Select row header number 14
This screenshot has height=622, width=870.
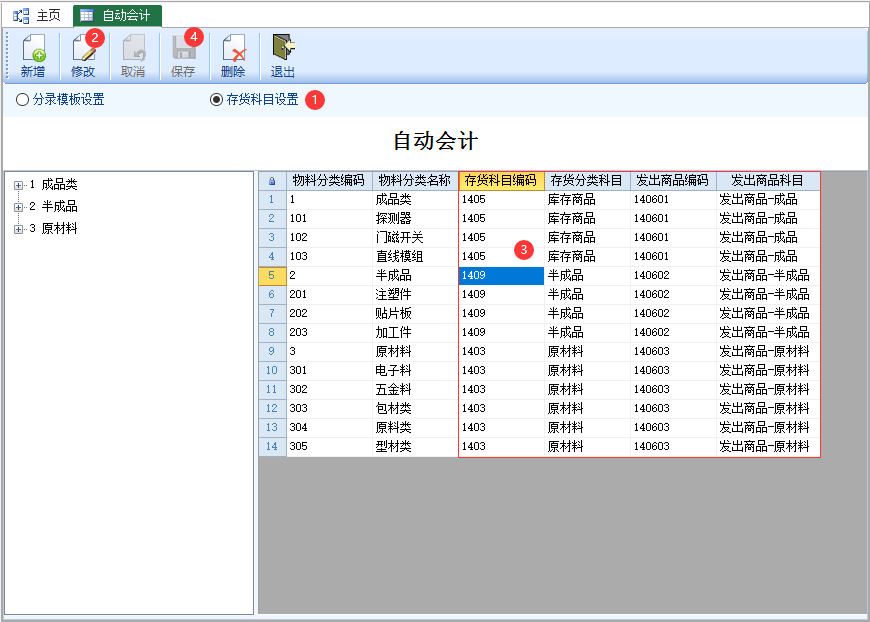(x=272, y=447)
